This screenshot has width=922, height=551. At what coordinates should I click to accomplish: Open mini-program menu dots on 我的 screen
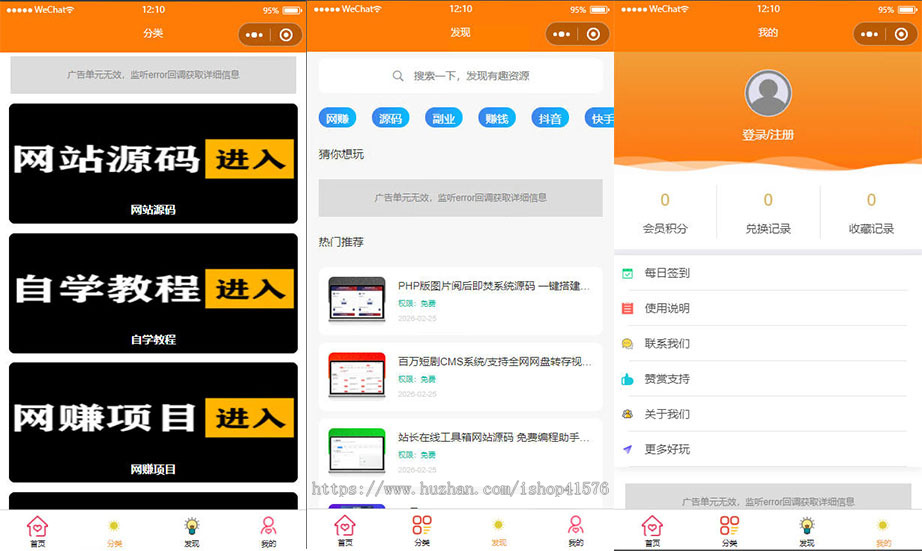[x=869, y=34]
